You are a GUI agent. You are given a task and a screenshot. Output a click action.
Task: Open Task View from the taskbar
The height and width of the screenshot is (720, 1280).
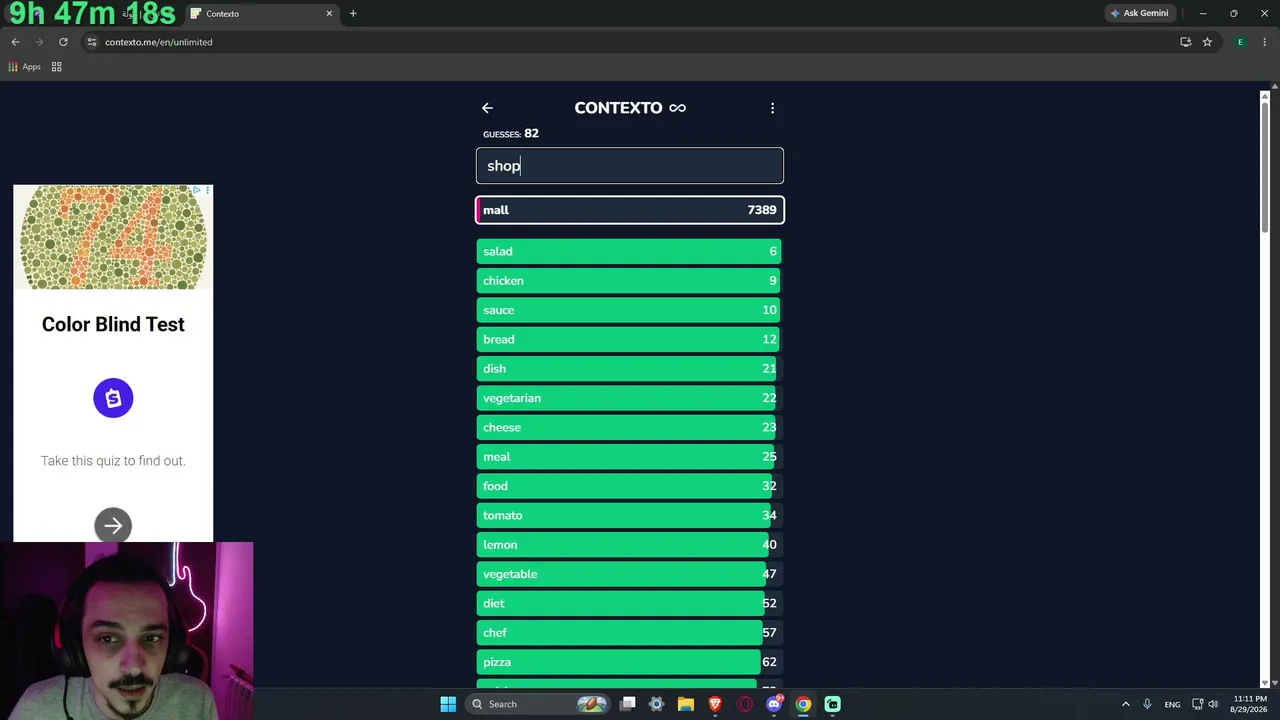[x=627, y=704]
